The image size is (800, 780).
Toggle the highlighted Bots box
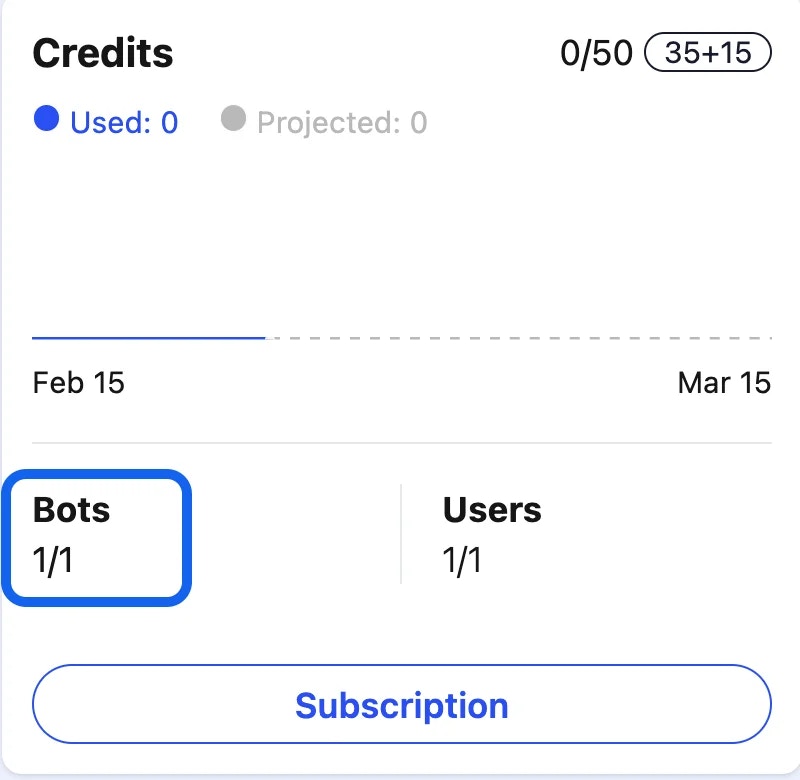coord(95,535)
